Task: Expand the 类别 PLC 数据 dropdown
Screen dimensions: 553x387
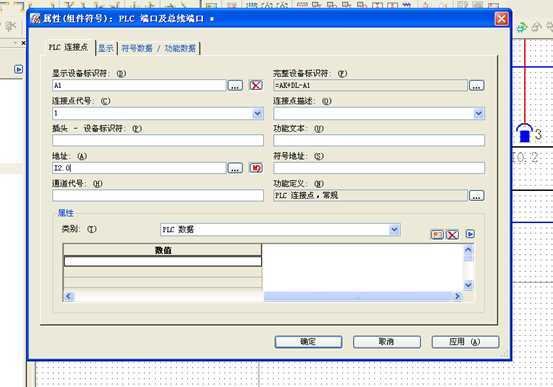Action: tap(394, 230)
